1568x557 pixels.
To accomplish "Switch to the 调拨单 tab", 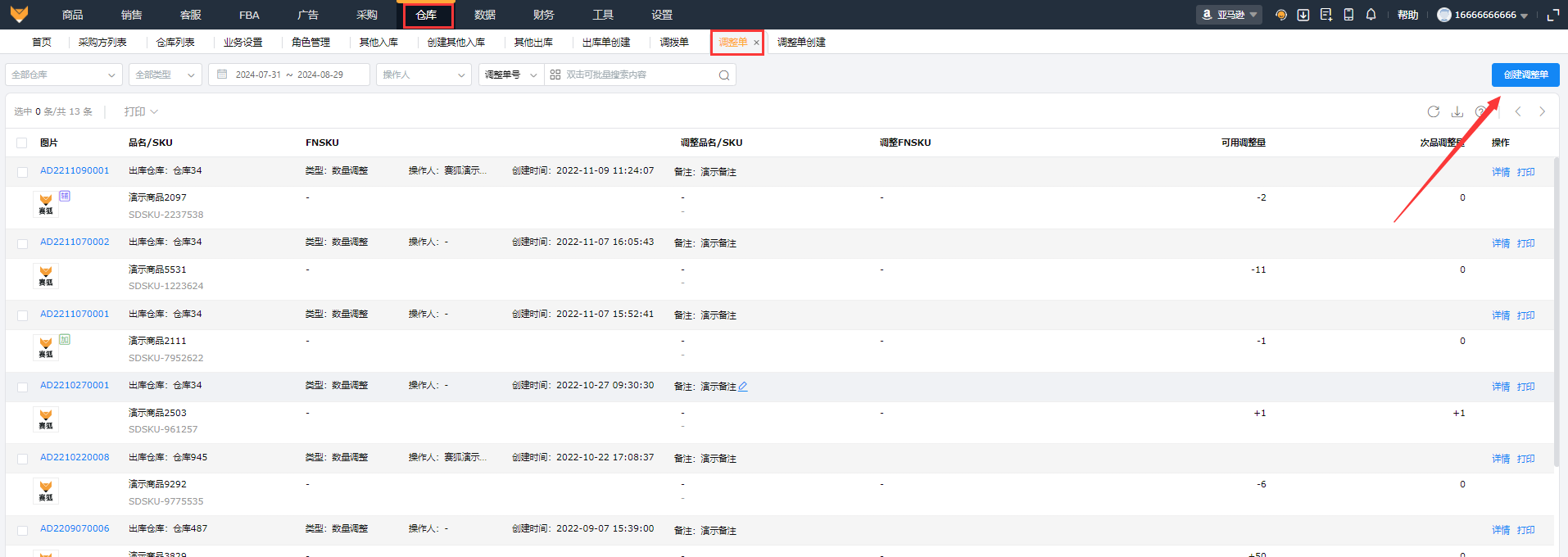I will [x=674, y=43].
